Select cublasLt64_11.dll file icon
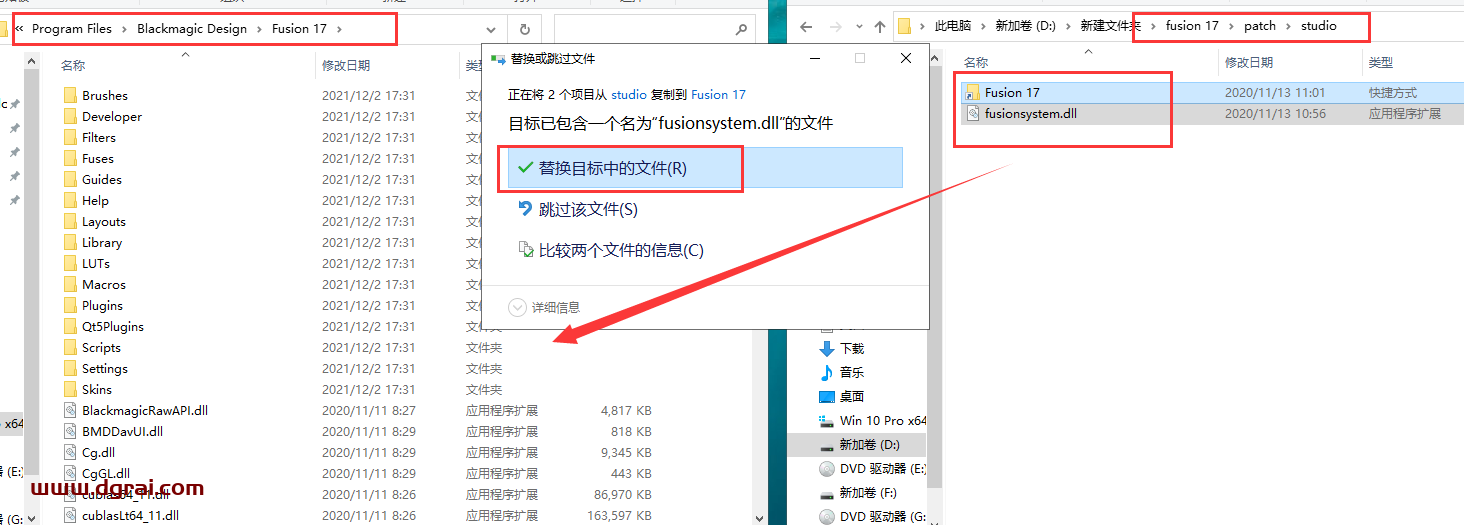Screen dimensions: 1464x525 [x=70, y=516]
